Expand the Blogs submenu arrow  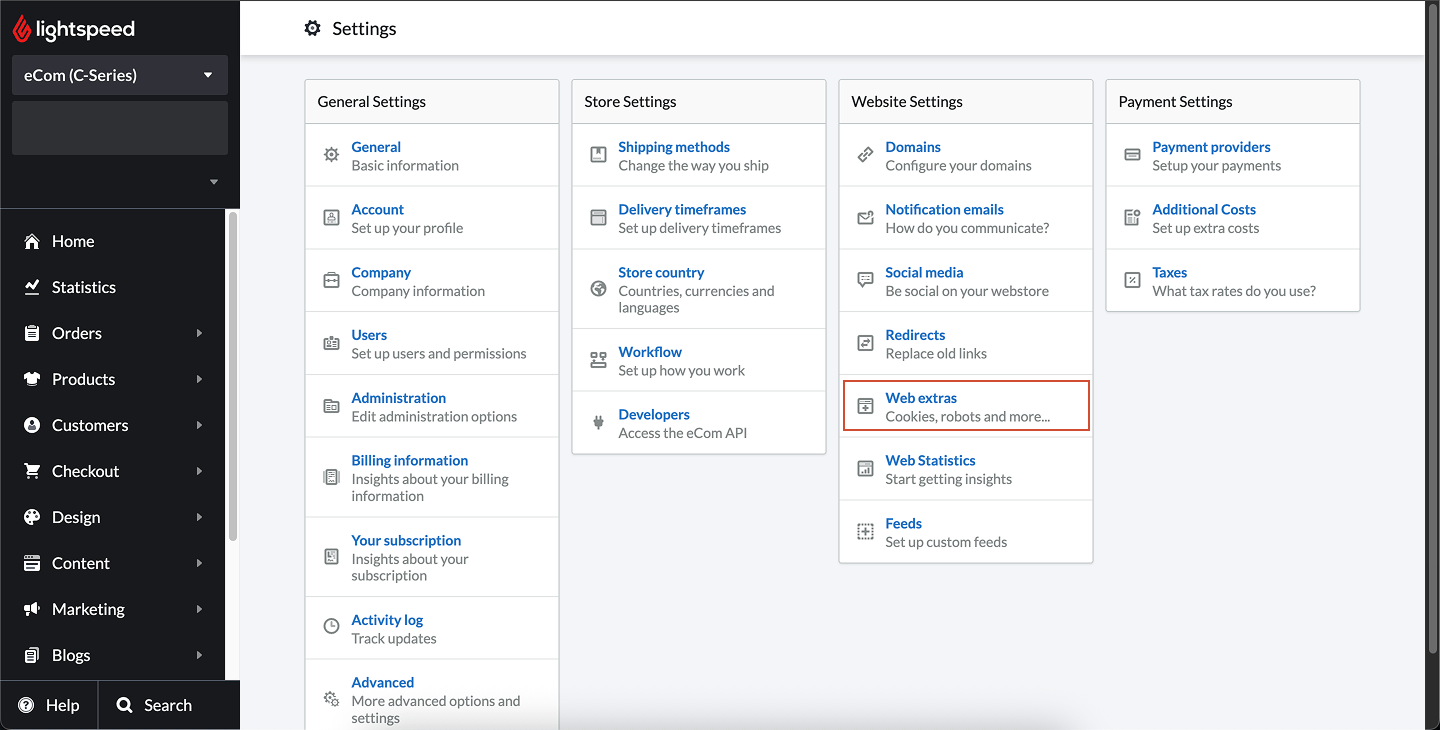(x=199, y=655)
